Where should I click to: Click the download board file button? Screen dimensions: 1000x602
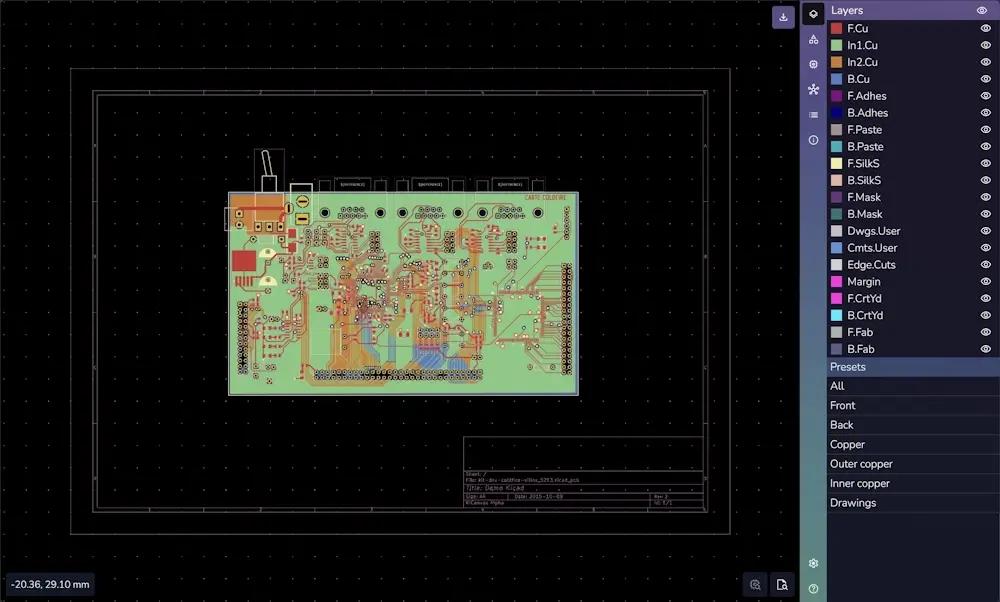[783, 17]
